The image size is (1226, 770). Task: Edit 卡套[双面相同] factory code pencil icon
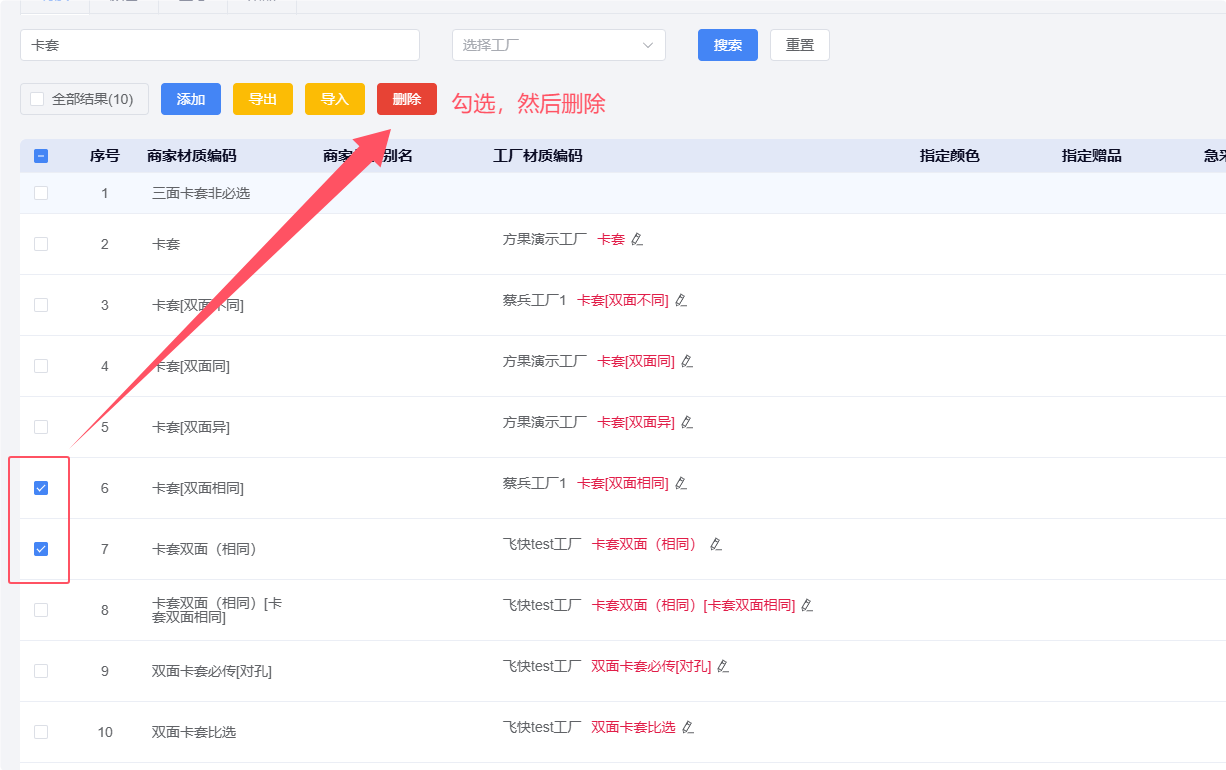coord(681,484)
